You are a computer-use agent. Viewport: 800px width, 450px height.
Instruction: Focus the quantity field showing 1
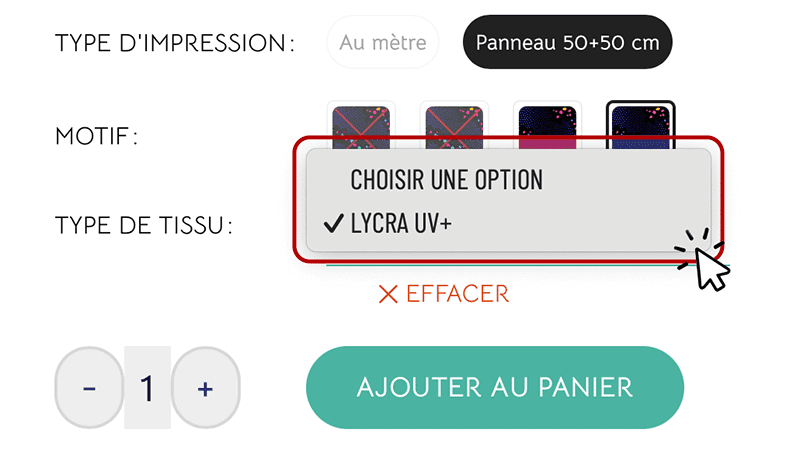tap(147, 388)
